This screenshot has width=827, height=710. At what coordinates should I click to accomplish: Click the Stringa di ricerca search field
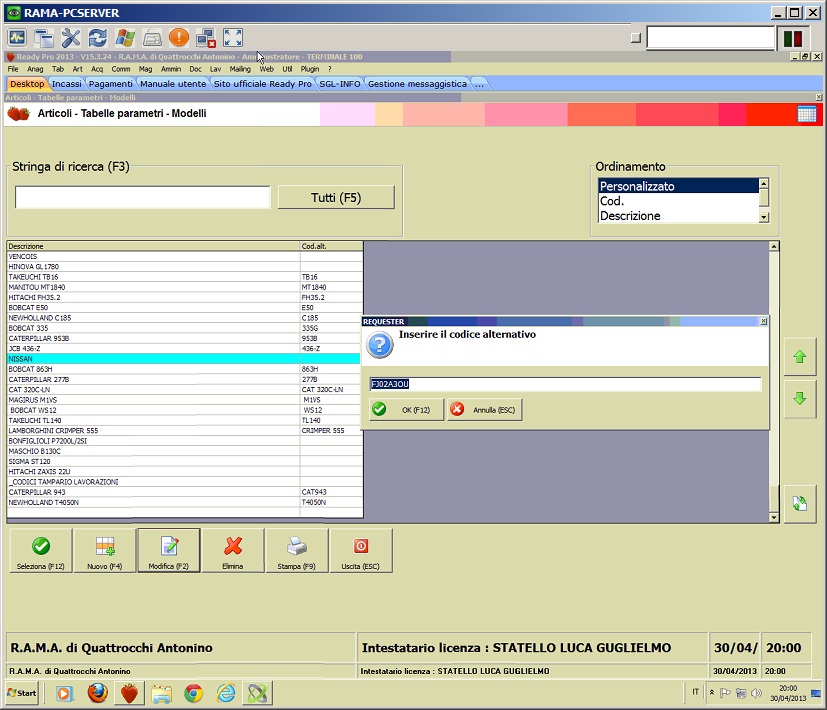[142, 197]
